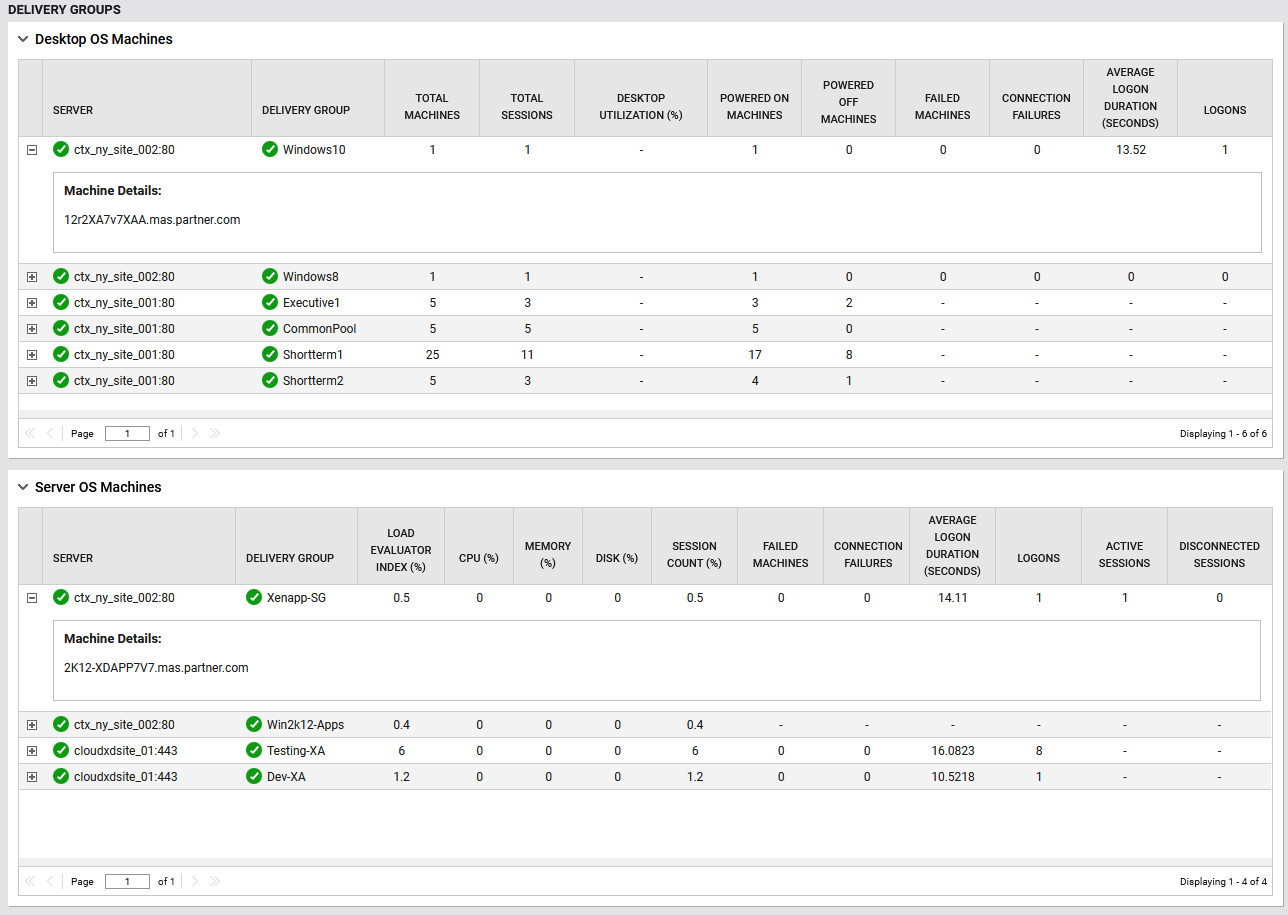1288x915 pixels.
Task: Click the green icon next to cloudxdsite_01:443 for Dev-XA
Action: point(60,776)
